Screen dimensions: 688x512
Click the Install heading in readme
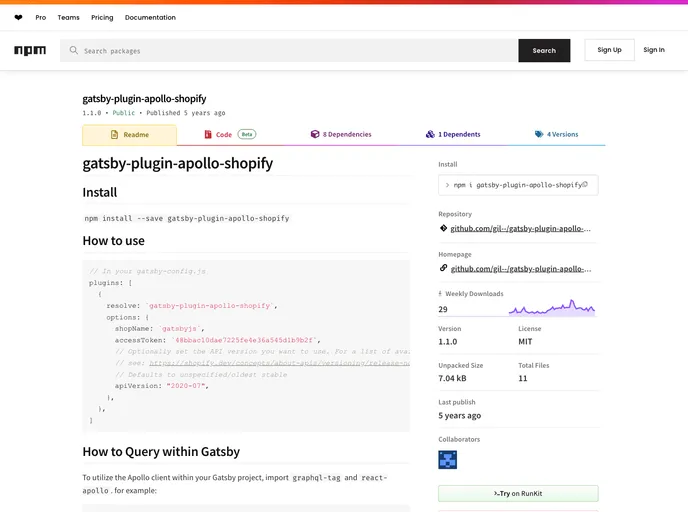[x=100, y=192]
